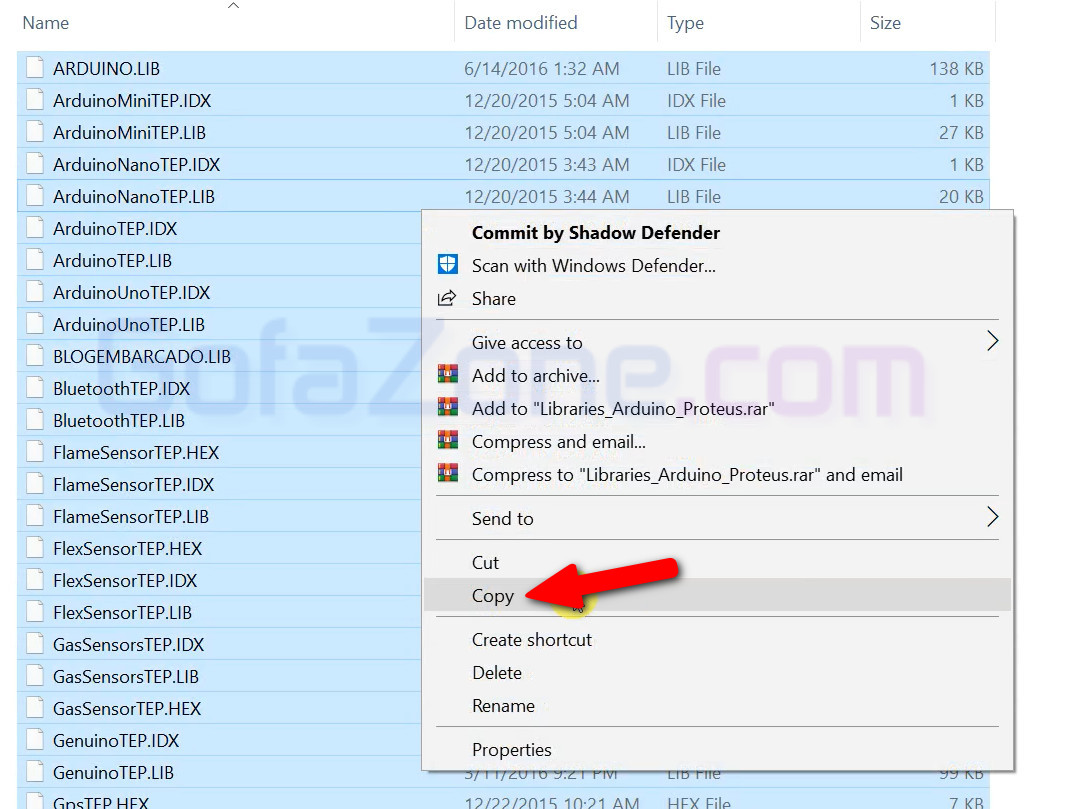Click the GenuinoTEP.LIB file icon
Image resolution: width=1070 pixels, height=809 pixels.
(x=36, y=773)
